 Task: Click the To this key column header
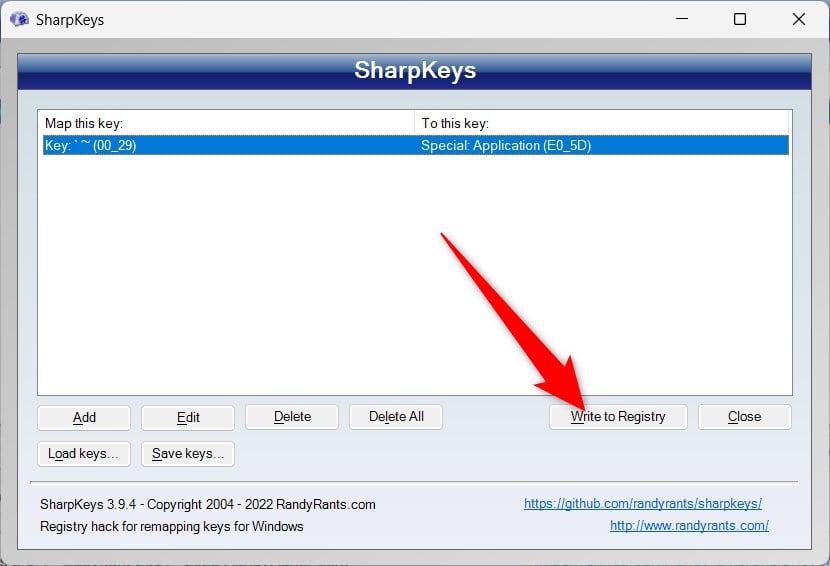pyautogui.click(x=601, y=123)
